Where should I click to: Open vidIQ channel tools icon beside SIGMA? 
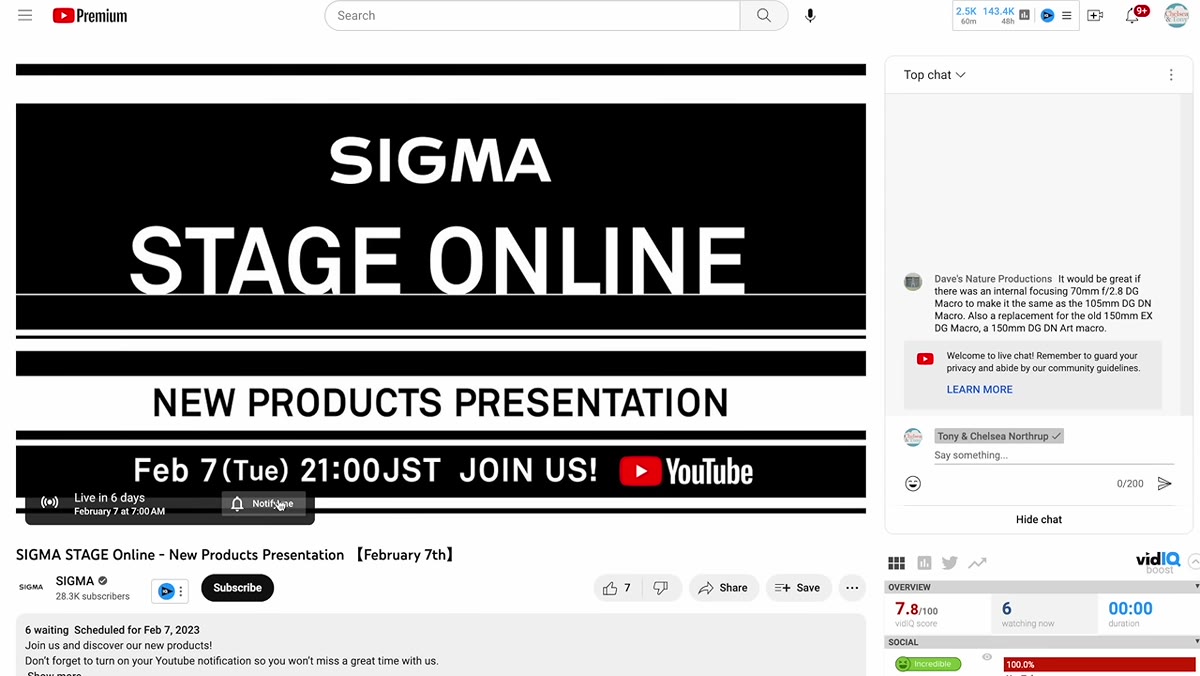[170, 591]
